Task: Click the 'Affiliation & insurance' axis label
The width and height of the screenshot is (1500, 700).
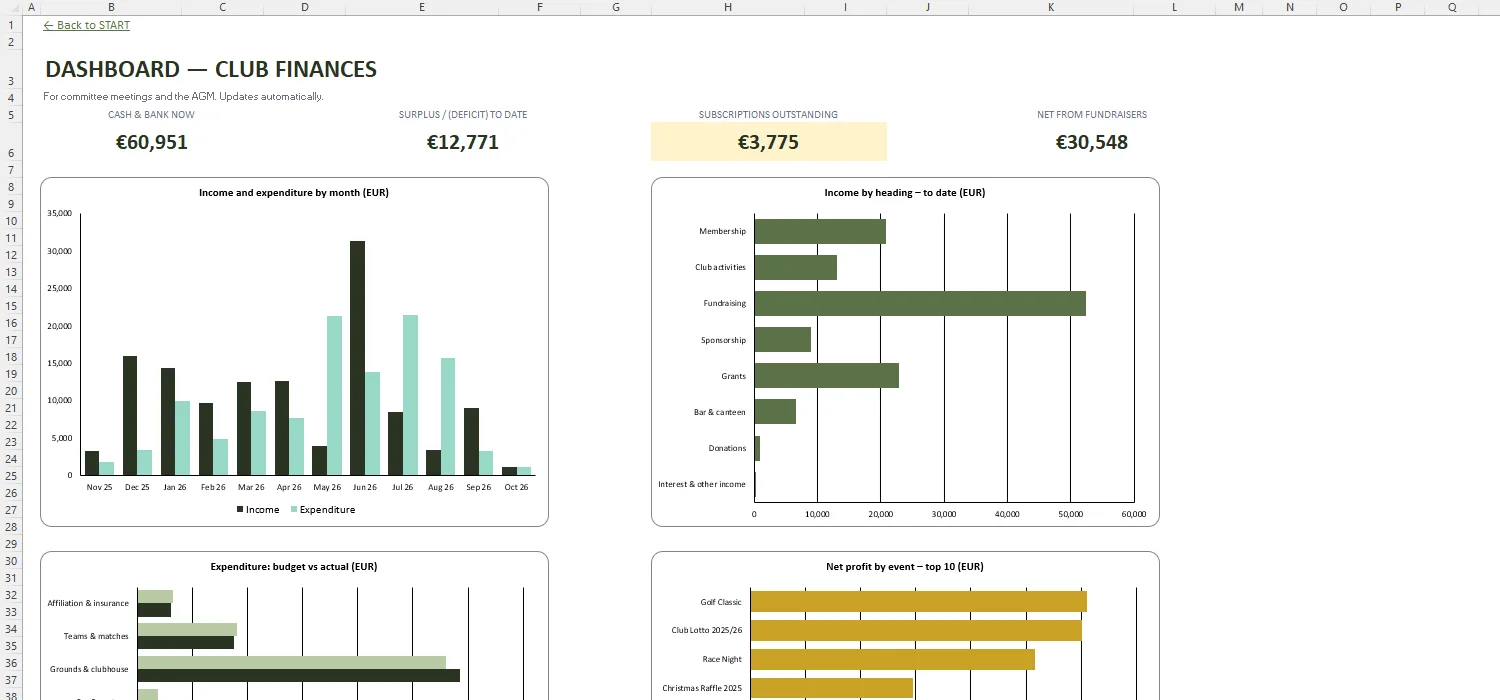Action: point(88,603)
